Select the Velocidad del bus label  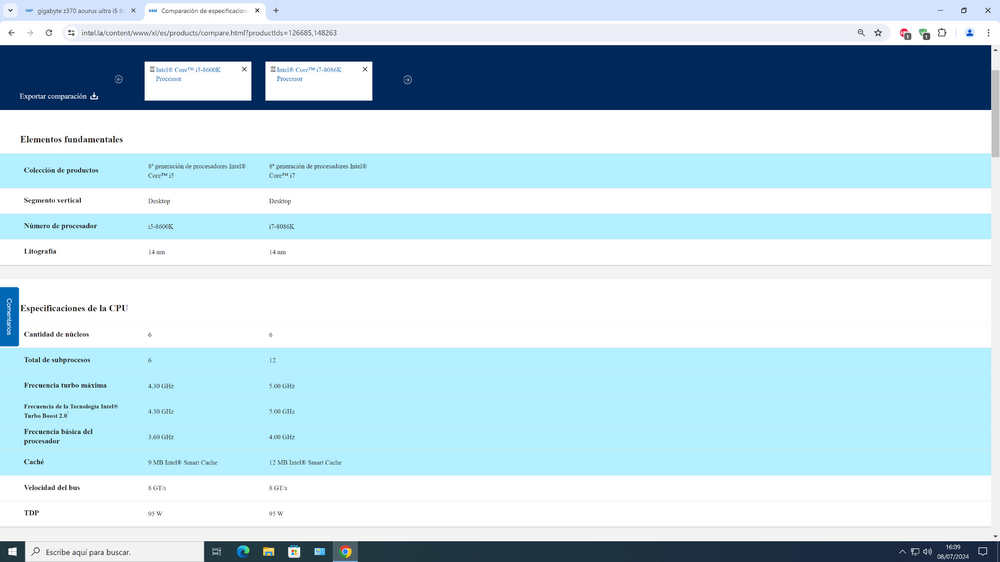[x=52, y=487]
